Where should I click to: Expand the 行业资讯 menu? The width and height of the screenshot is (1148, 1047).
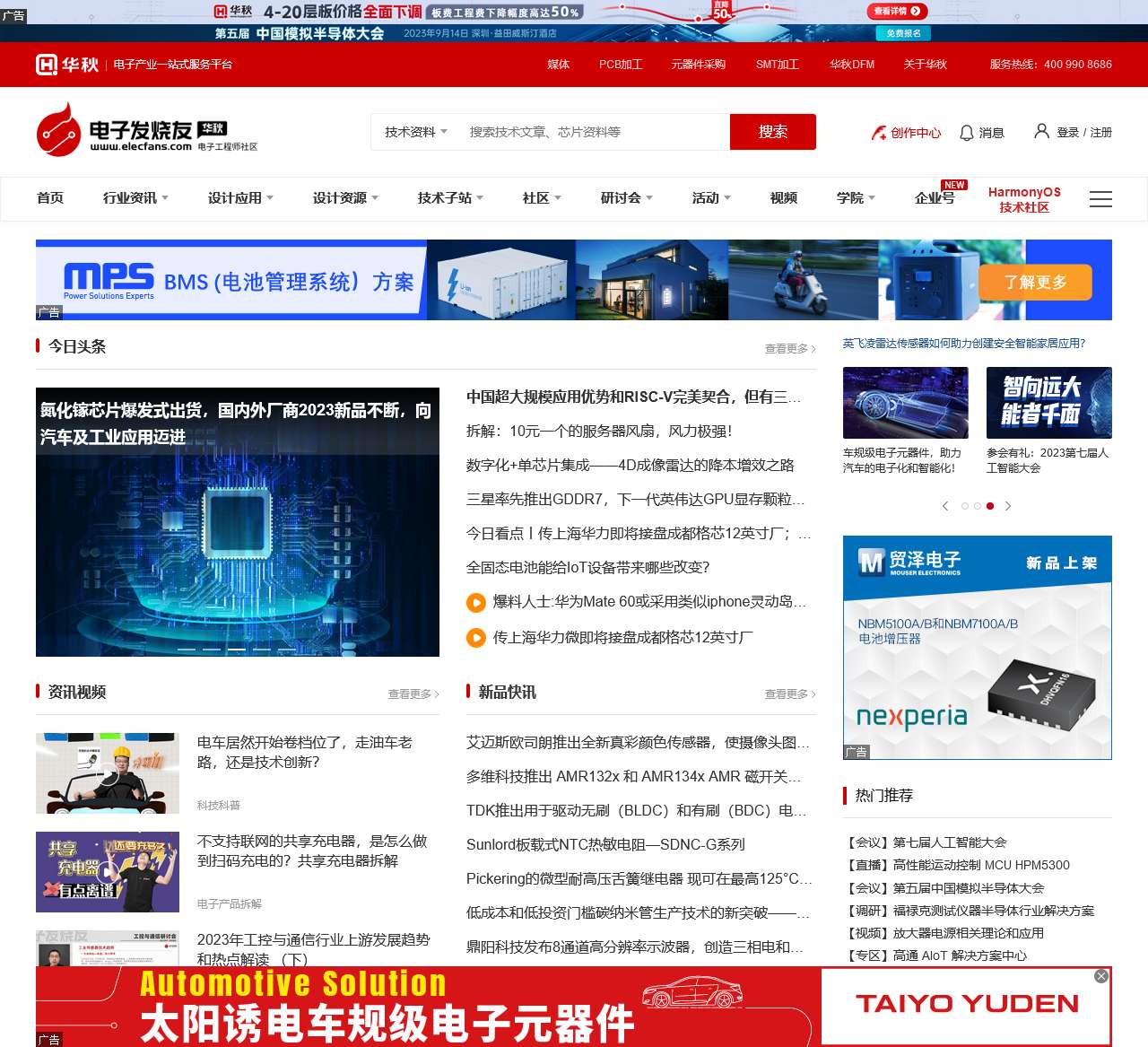click(135, 198)
